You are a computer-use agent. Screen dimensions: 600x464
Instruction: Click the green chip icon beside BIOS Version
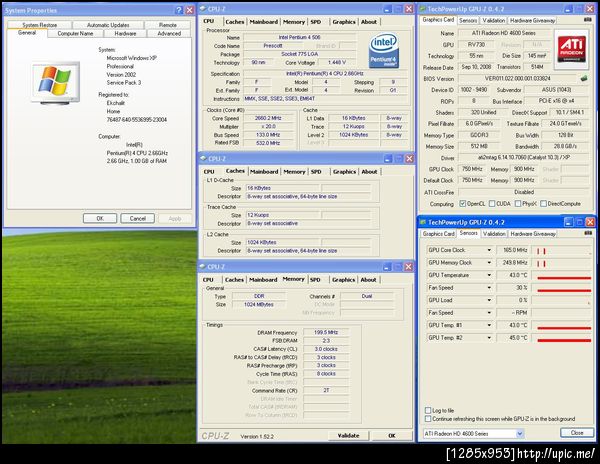coord(584,78)
